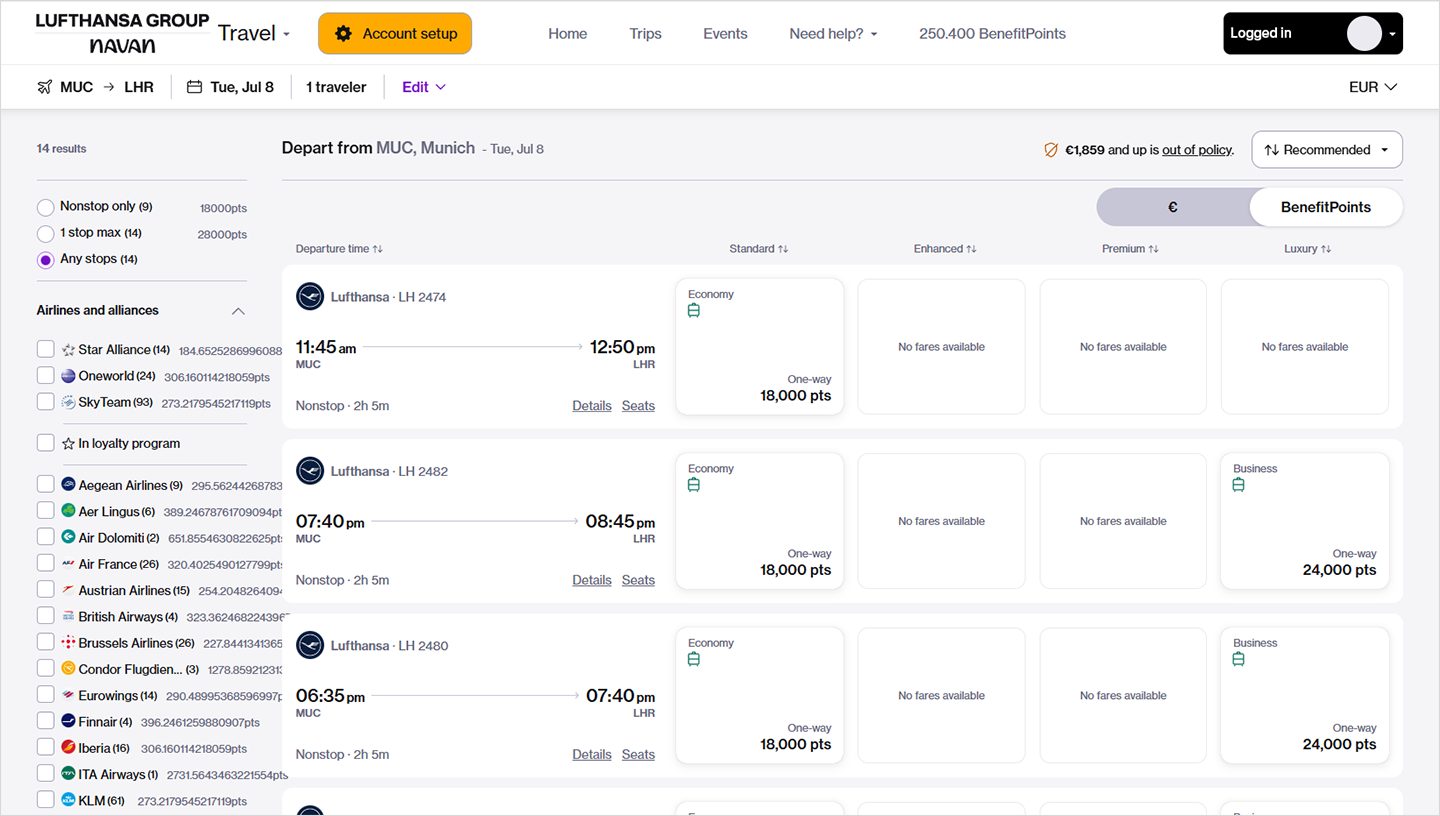Select the 18,000 pts Economy fare for LH 2480
Viewport: 1440px width, 816px height.
(760, 695)
